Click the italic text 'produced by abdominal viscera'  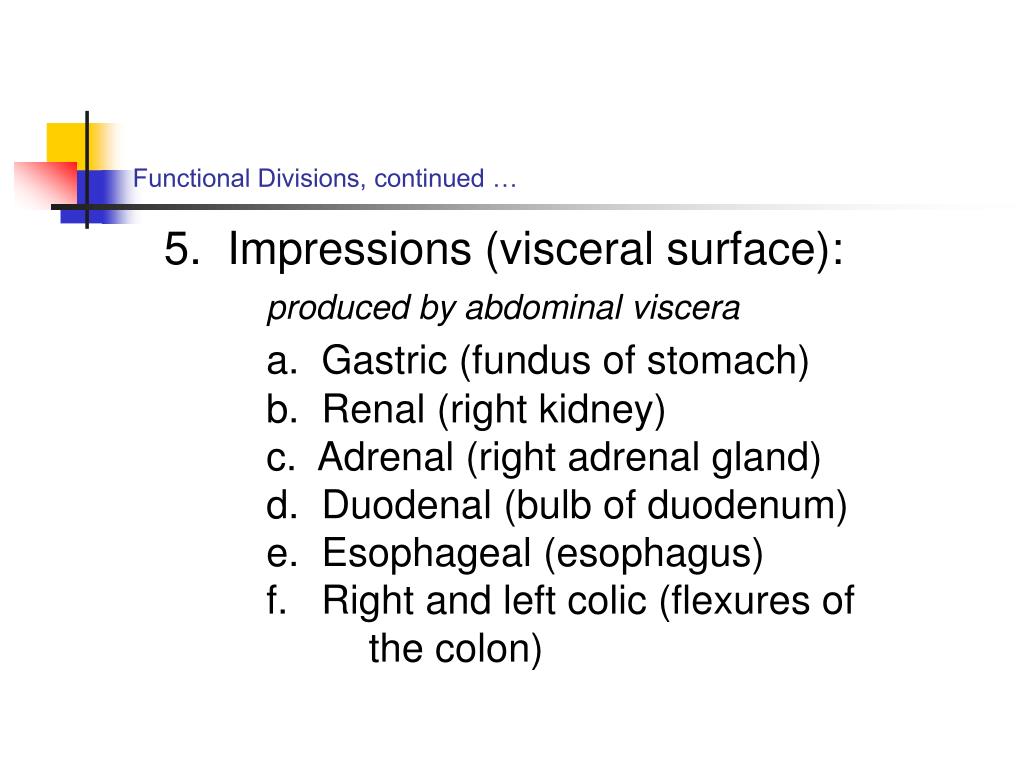[x=504, y=308]
